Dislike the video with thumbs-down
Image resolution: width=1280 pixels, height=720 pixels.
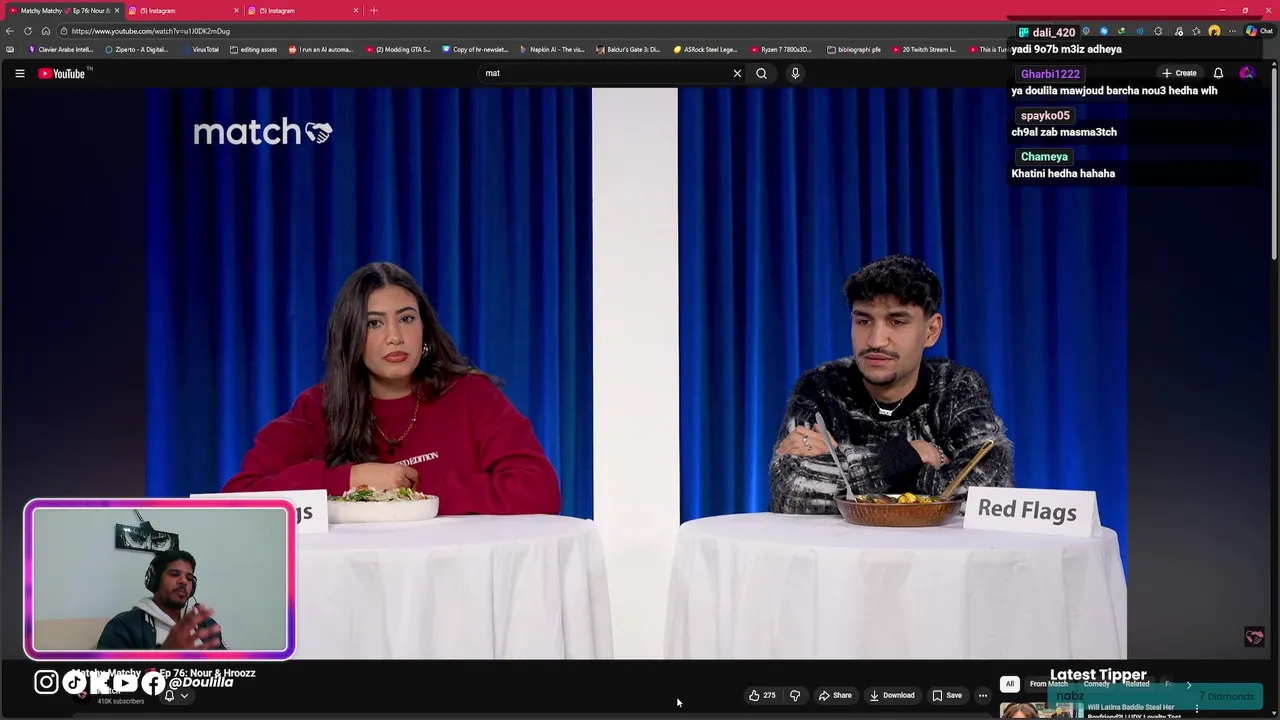click(795, 695)
